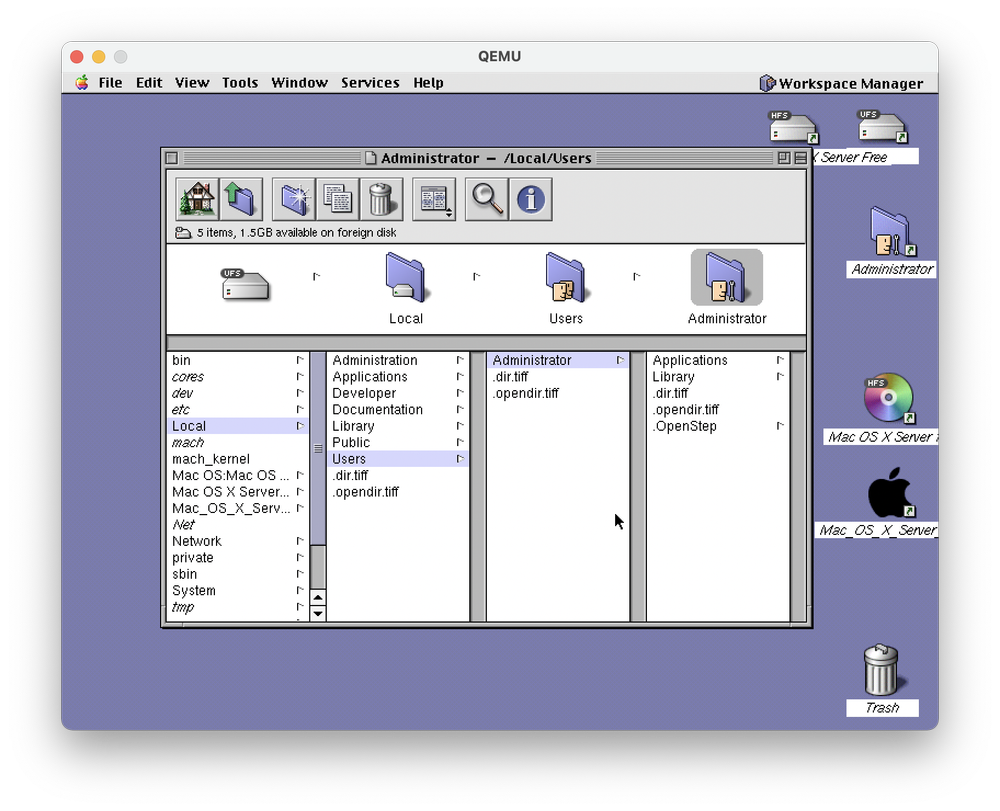Select the mach item in first column

pos(238,442)
